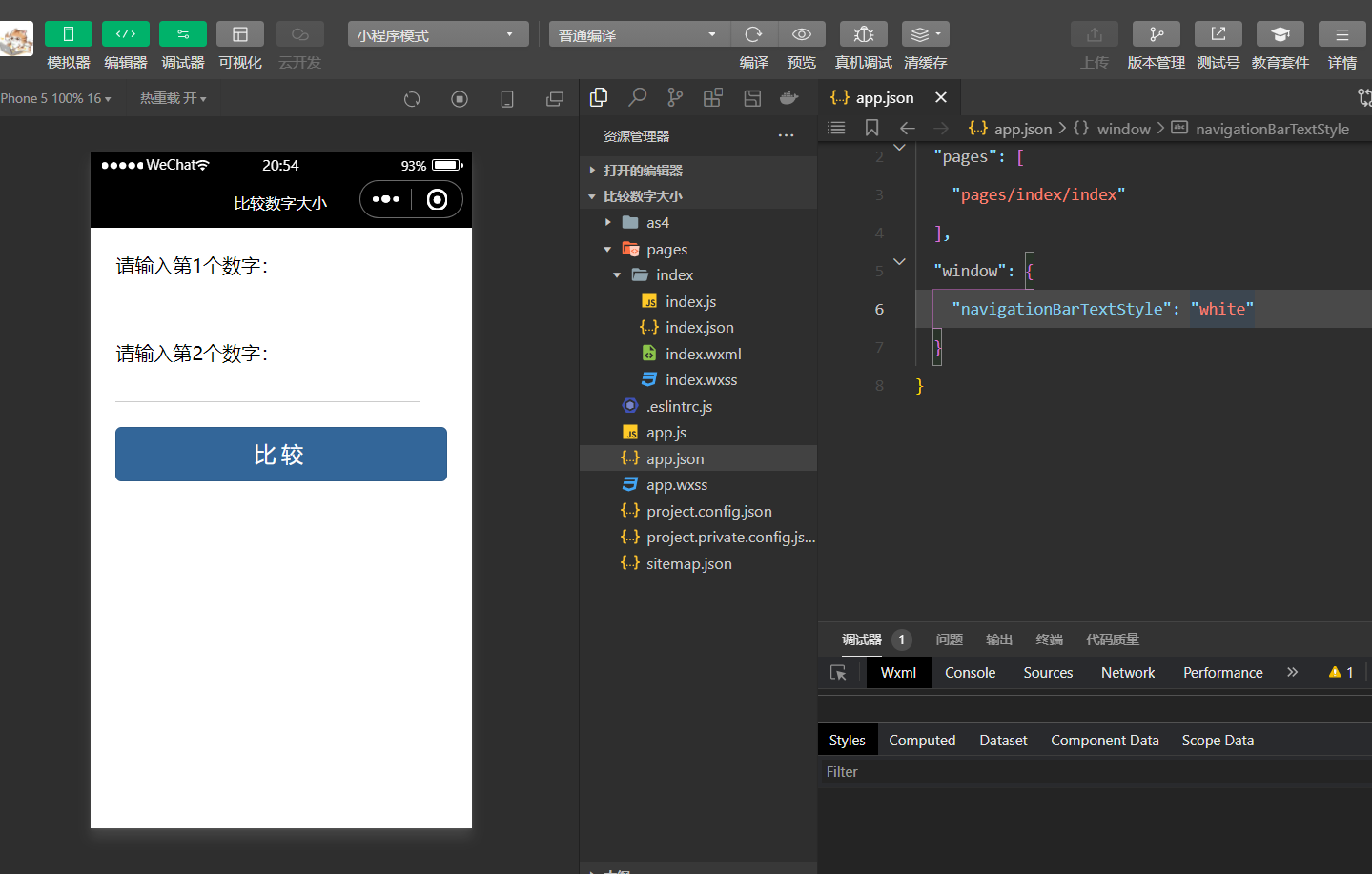Switch to the 终端 terminal tab

tap(1049, 640)
